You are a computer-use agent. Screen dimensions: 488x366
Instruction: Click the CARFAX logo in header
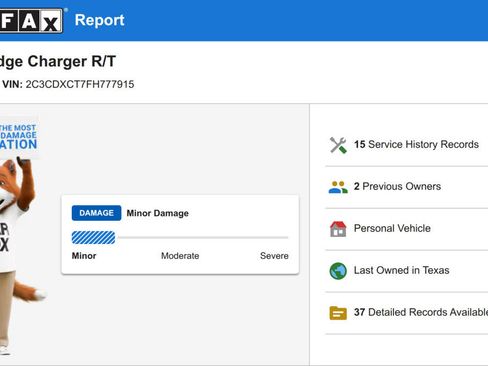[x=31, y=21]
